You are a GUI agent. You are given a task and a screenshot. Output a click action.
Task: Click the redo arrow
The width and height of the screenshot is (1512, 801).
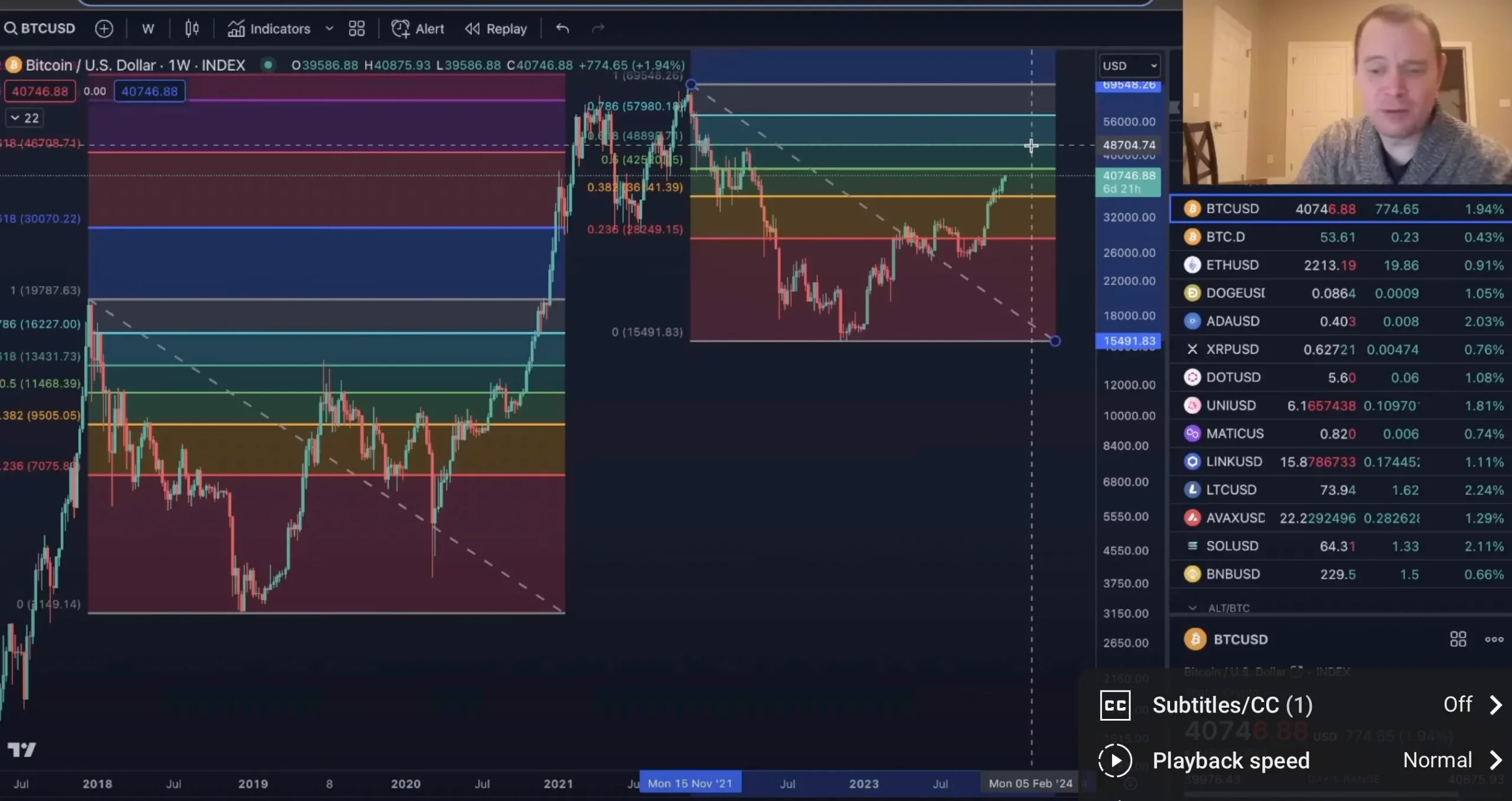pyautogui.click(x=598, y=28)
